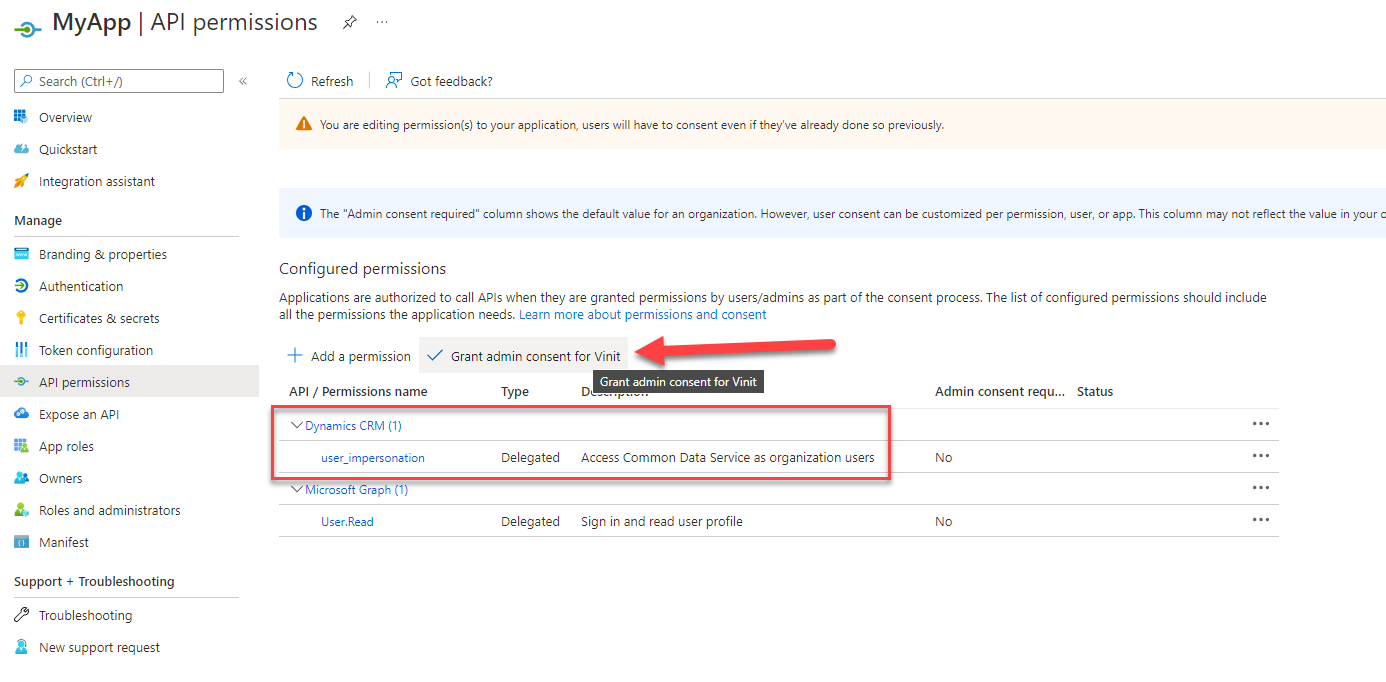Click Grant admin consent for Vinit button

(524, 356)
